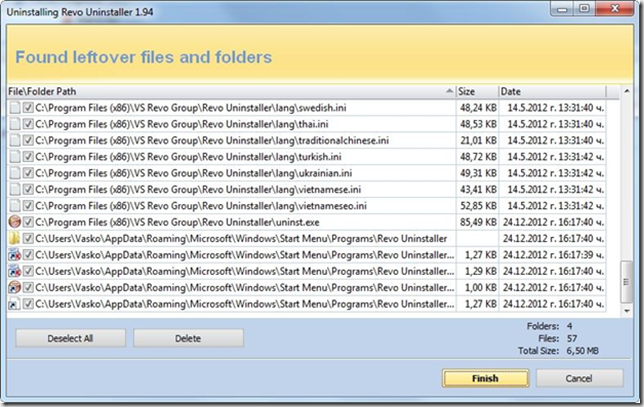Viewport: 644px width, 407px height.
Task: Uncheck the uninst.exe checkbox
Action: (28, 221)
